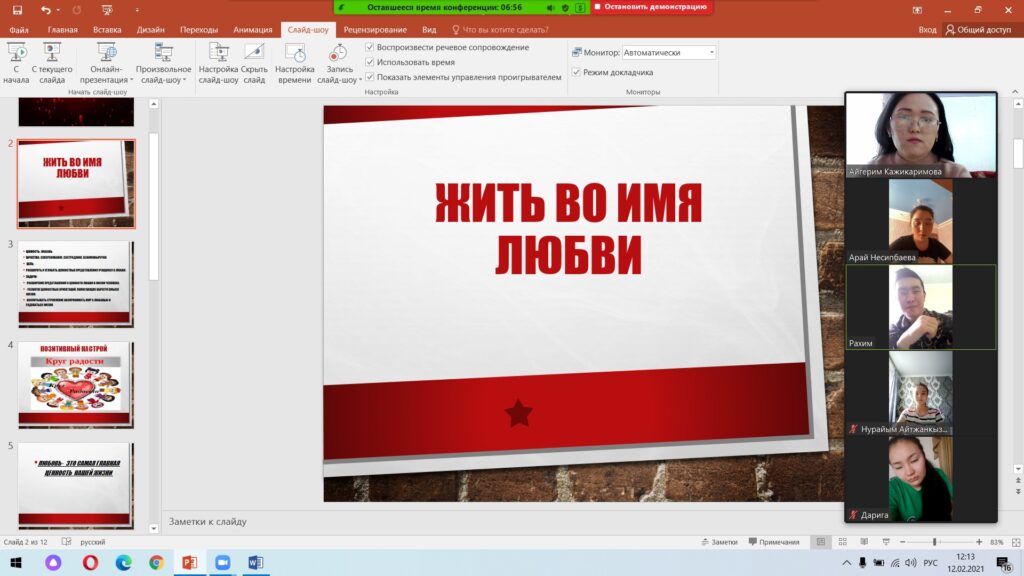Open the Online Presentation option

[x=106, y=63]
